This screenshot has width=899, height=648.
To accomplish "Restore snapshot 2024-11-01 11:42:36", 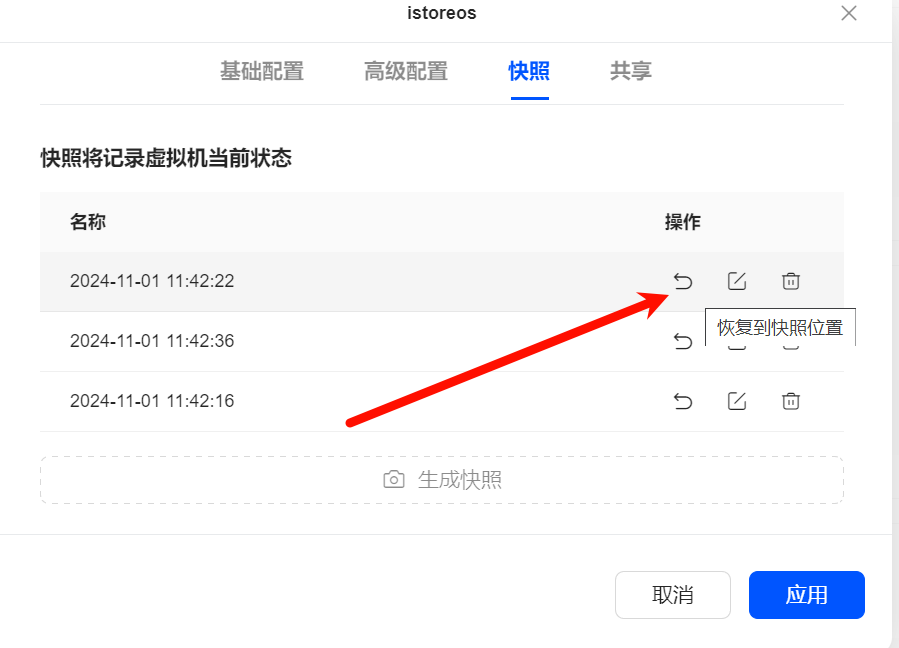I will pos(683,341).
